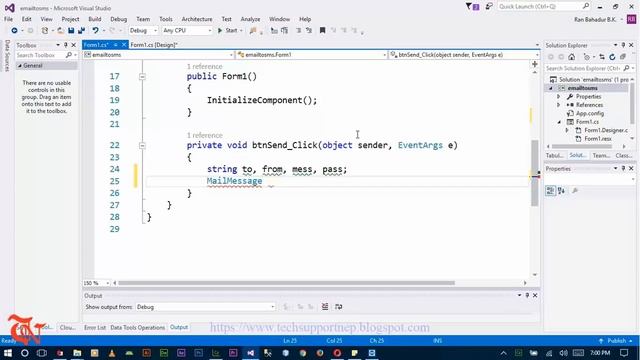Expand the References node

[x=558, y=105]
